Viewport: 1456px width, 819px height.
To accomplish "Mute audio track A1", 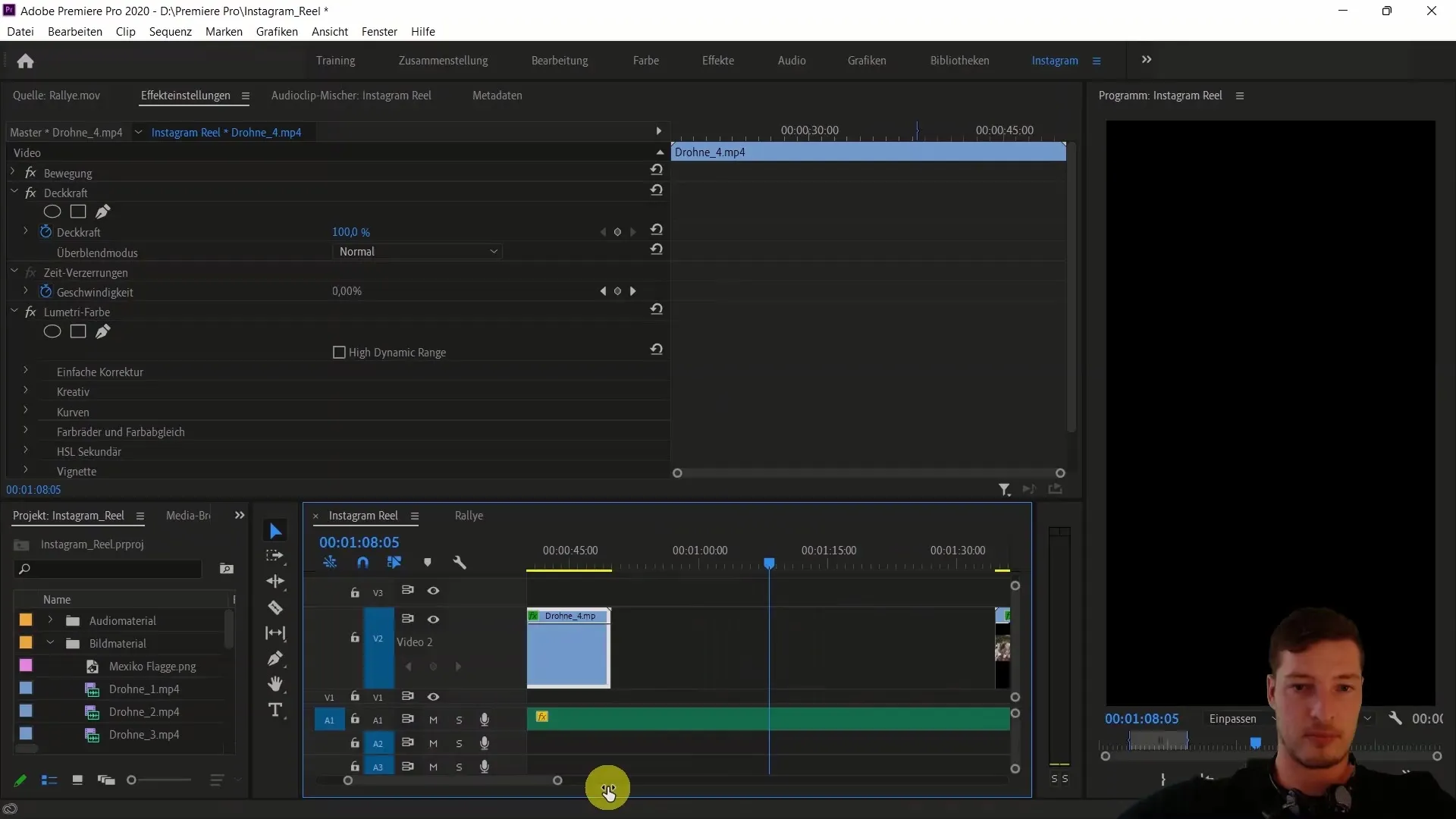I will click(x=434, y=720).
